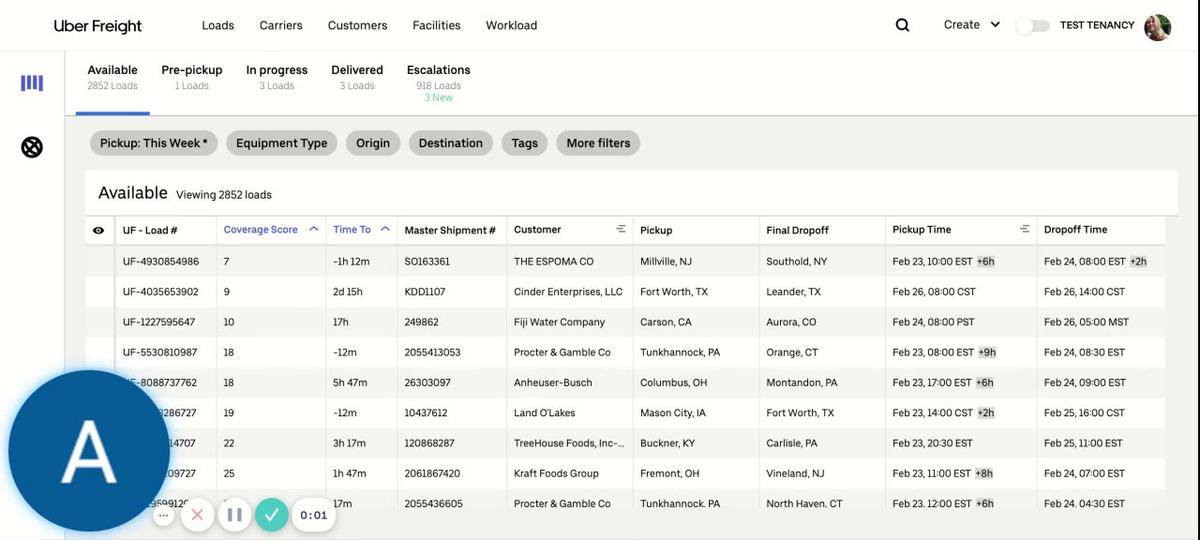Click master shipment 249862
1200x540 pixels.
[x=421, y=322]
